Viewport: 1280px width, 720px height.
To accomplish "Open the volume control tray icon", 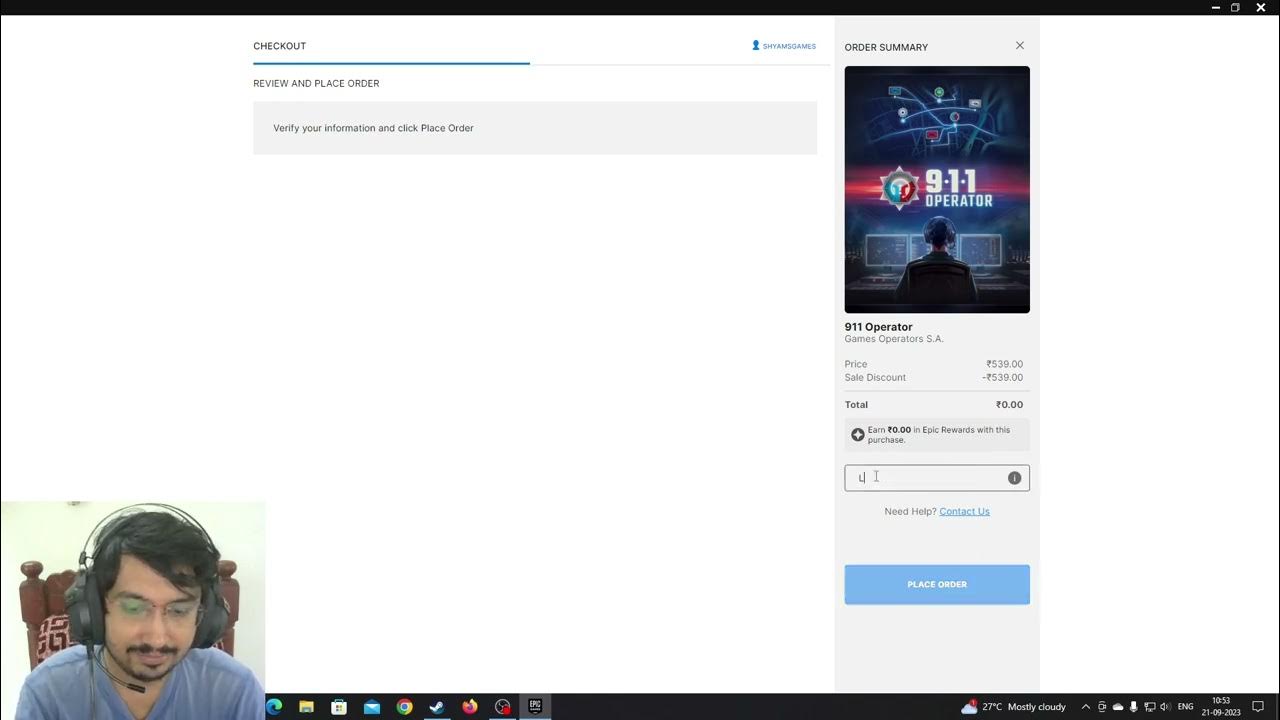I will [1165, 707].
